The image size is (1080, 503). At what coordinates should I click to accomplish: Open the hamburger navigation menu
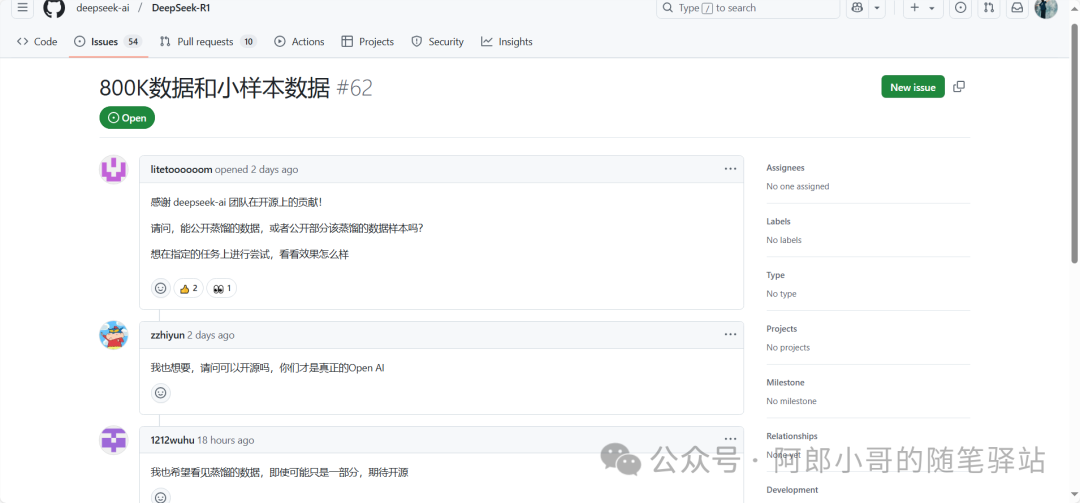pos(22,8)
